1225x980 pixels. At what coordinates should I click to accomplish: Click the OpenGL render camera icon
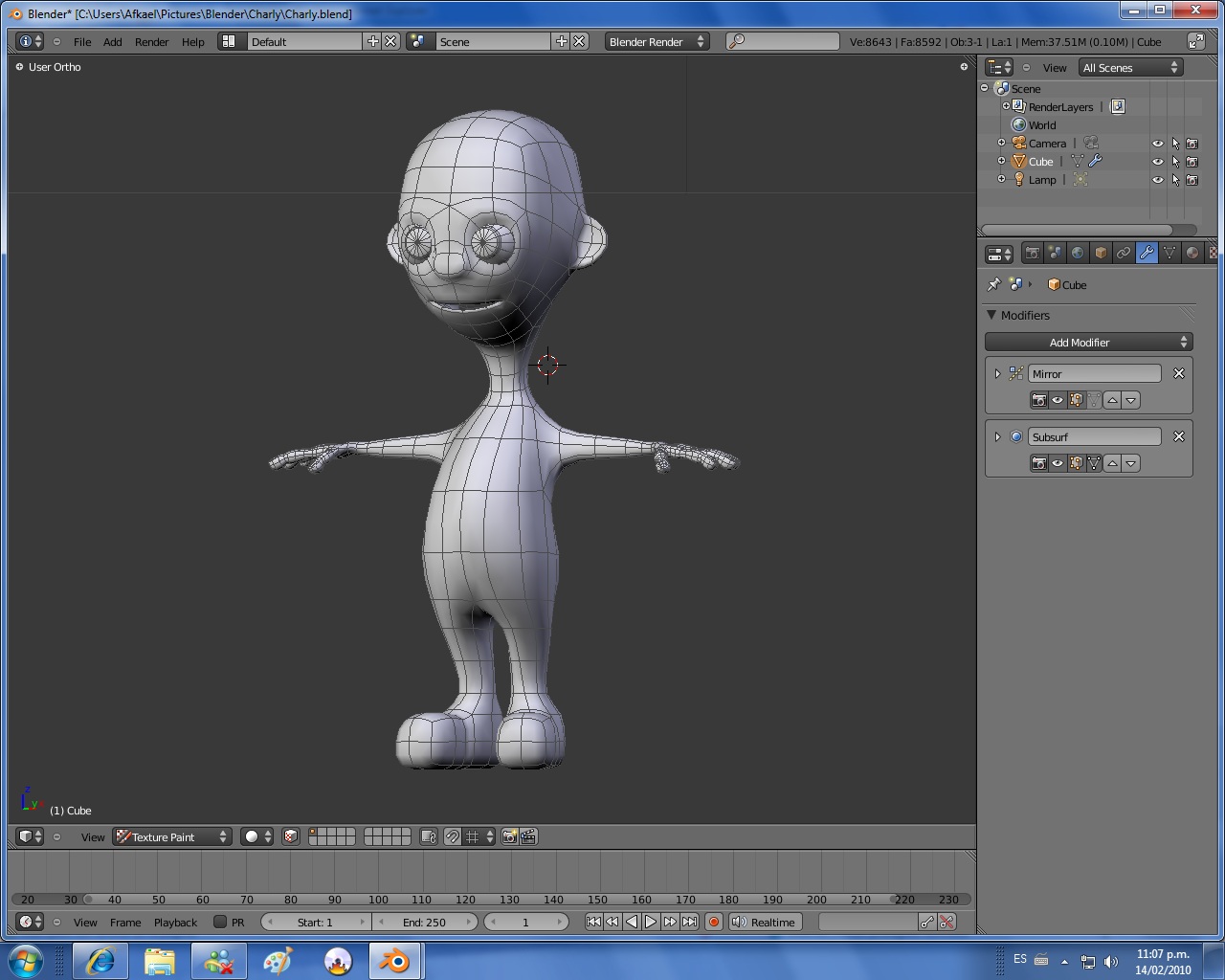coord(509,837)
